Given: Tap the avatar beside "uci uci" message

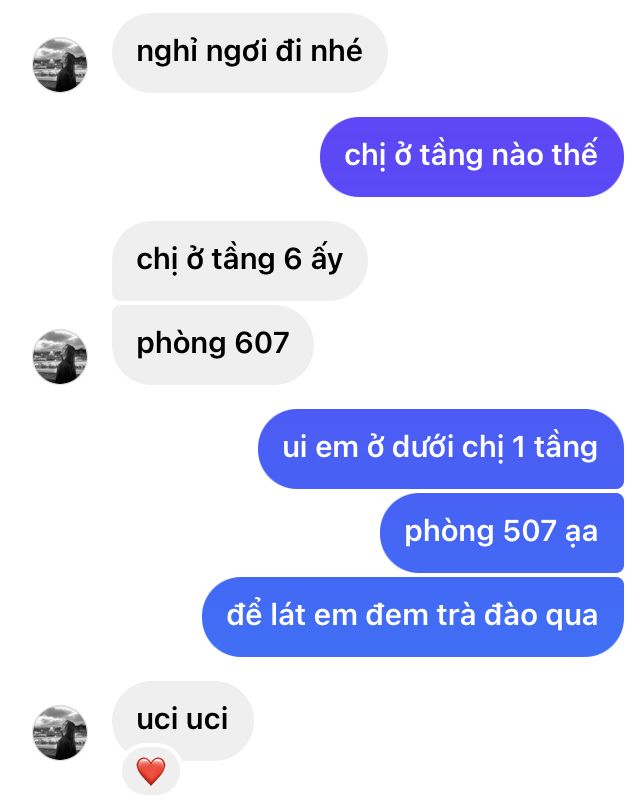Looking at the screenshot, I should coord(60,732).
